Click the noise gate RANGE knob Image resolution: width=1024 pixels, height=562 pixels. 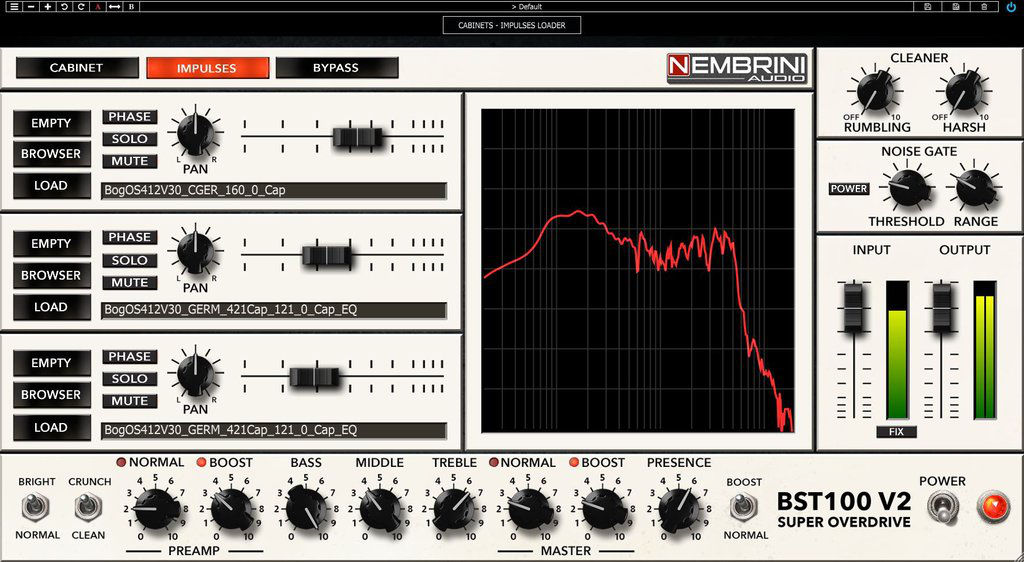[975, 187]
